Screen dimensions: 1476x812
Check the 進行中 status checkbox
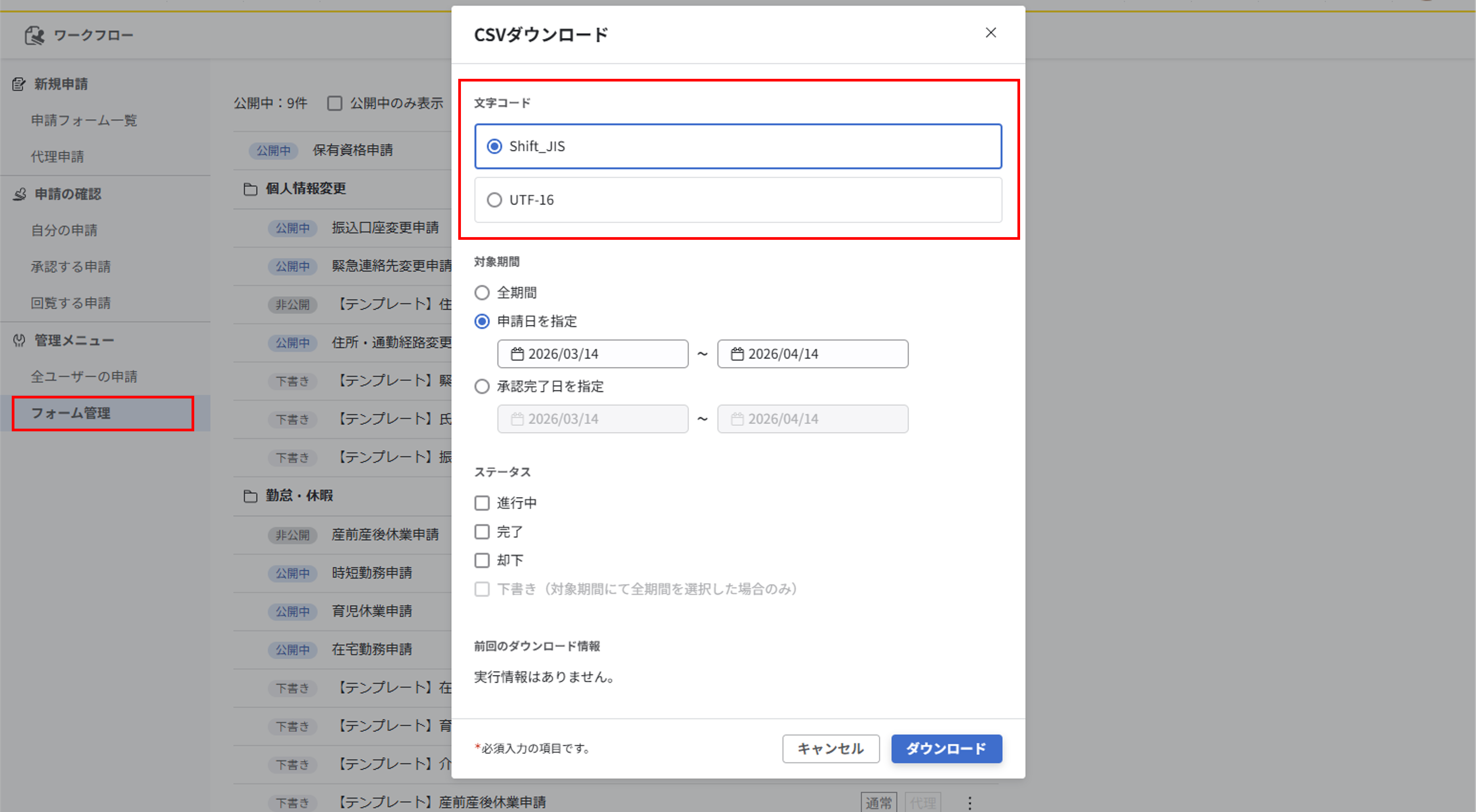tap(482, 502)
